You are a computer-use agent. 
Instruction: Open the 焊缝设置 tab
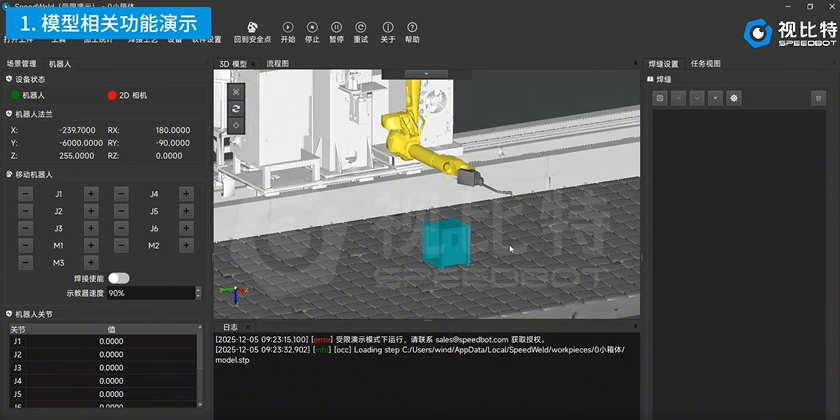663,64
